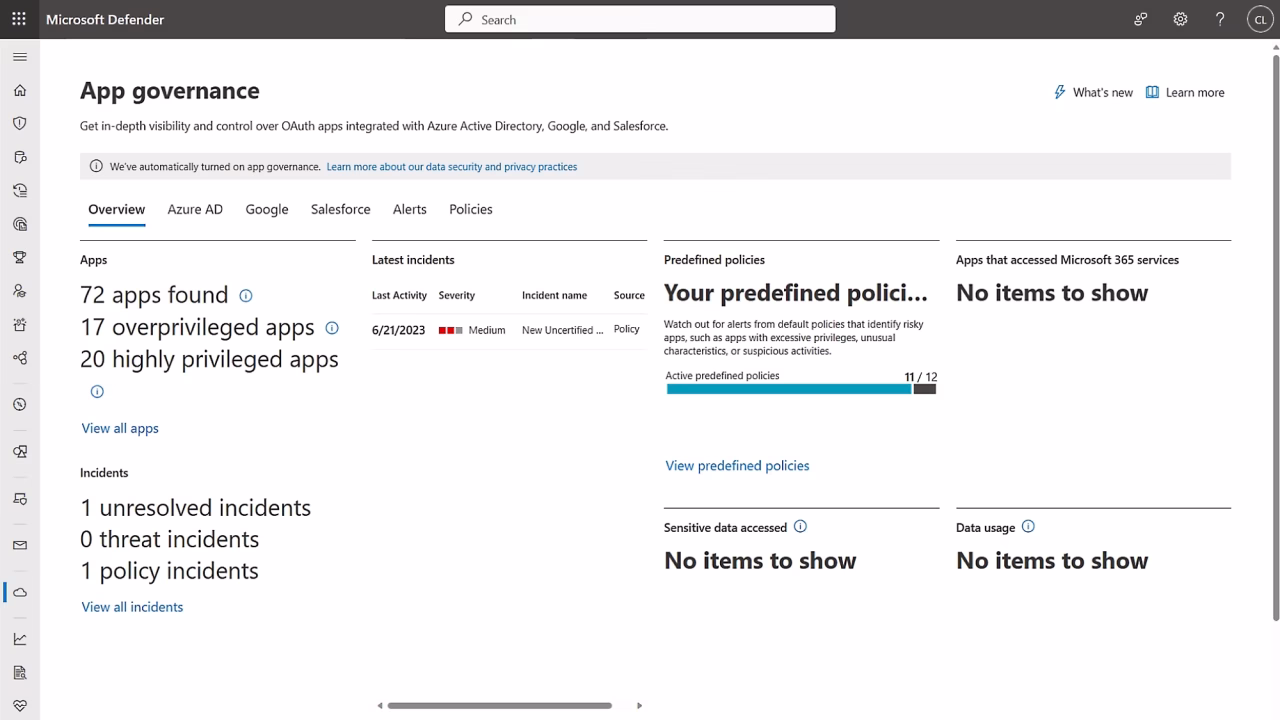Follow the data security and privacy practices link

click(x=452, y=167)
